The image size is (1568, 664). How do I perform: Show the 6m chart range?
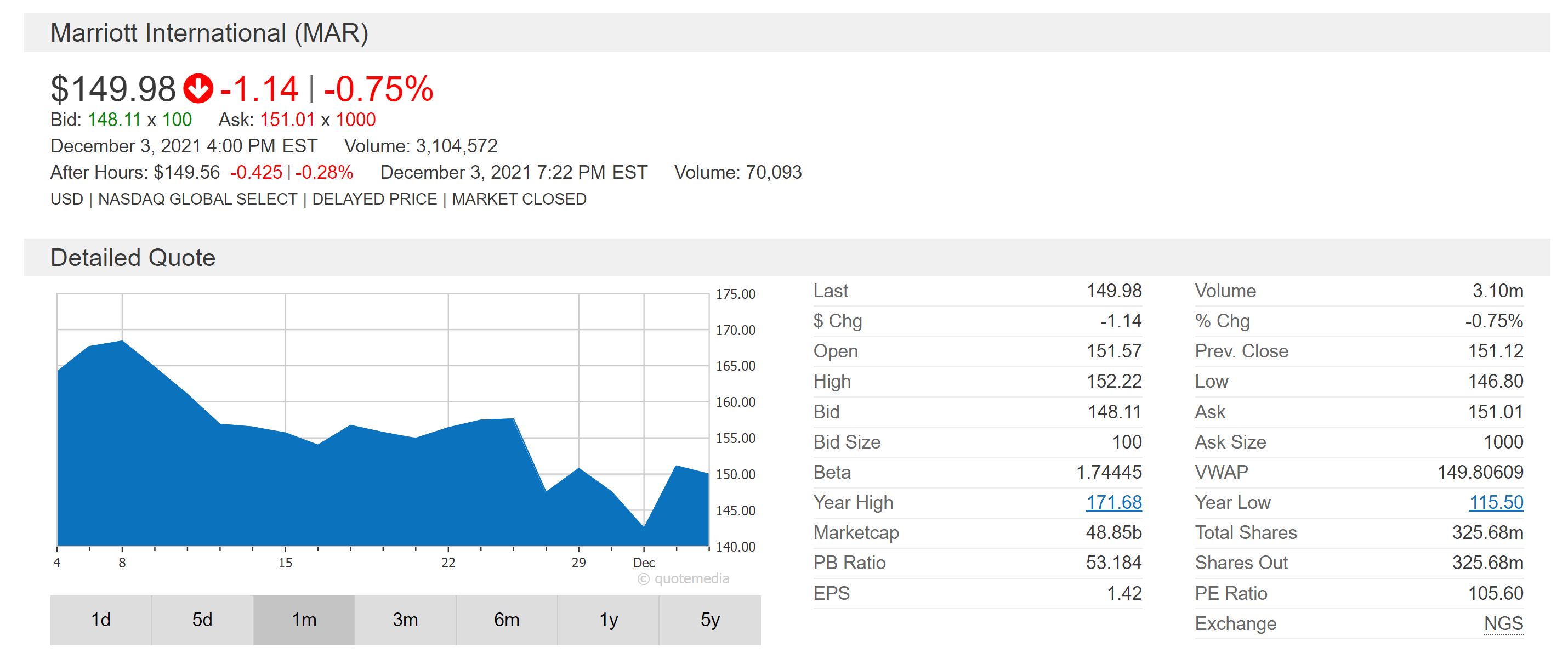507,620
